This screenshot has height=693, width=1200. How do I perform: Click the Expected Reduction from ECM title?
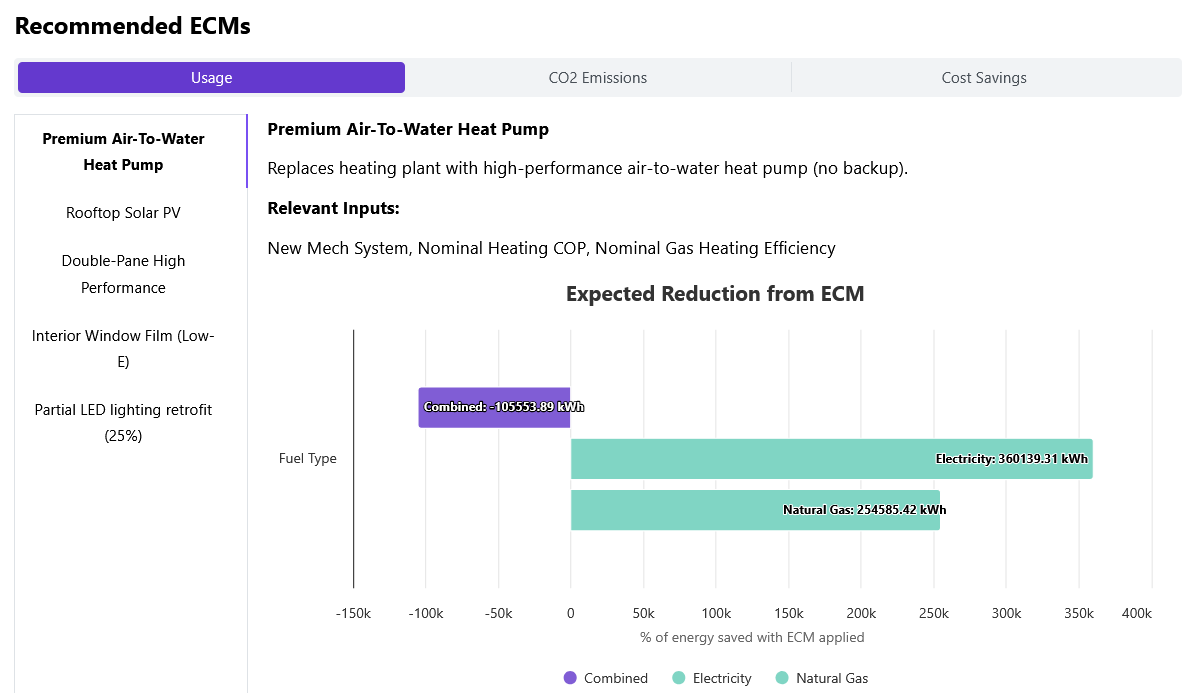point(714,294)
